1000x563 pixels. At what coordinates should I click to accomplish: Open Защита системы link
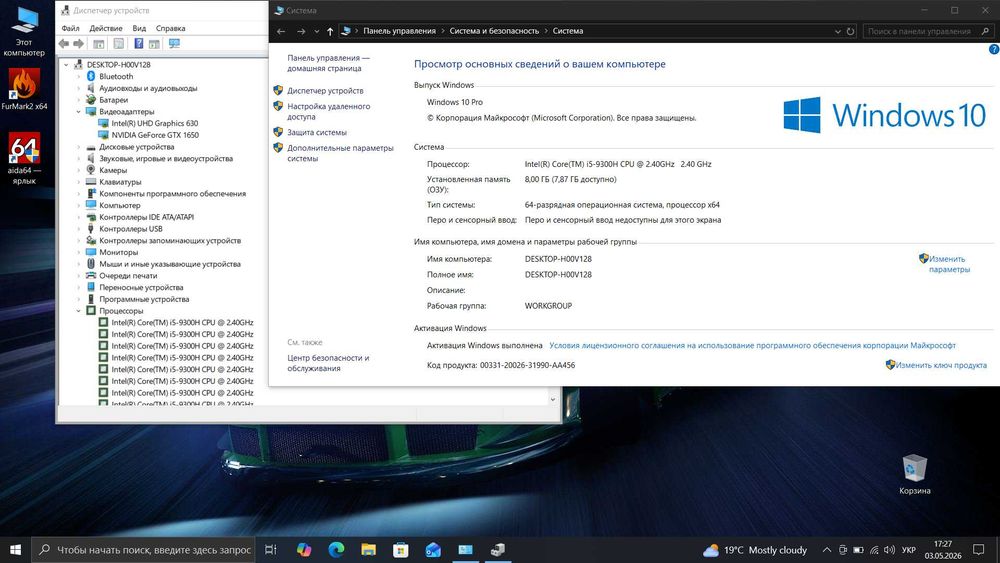point(317,133)
